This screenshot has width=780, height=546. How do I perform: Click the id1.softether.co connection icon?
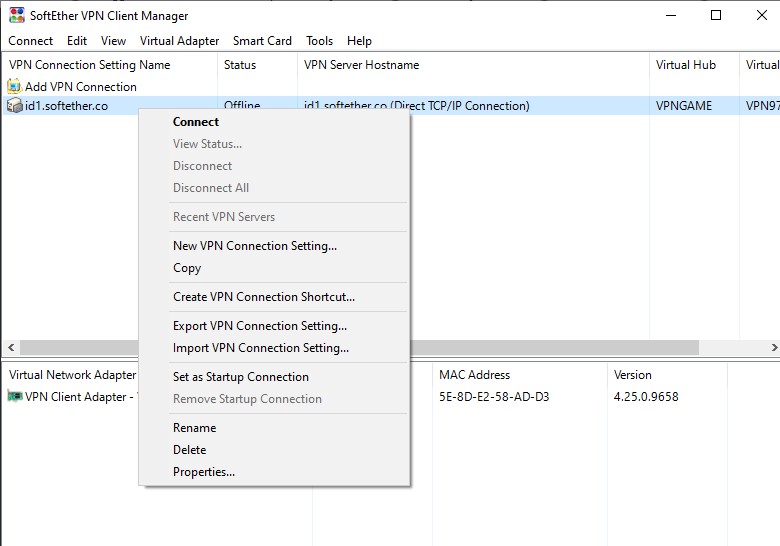click(14, 105)
